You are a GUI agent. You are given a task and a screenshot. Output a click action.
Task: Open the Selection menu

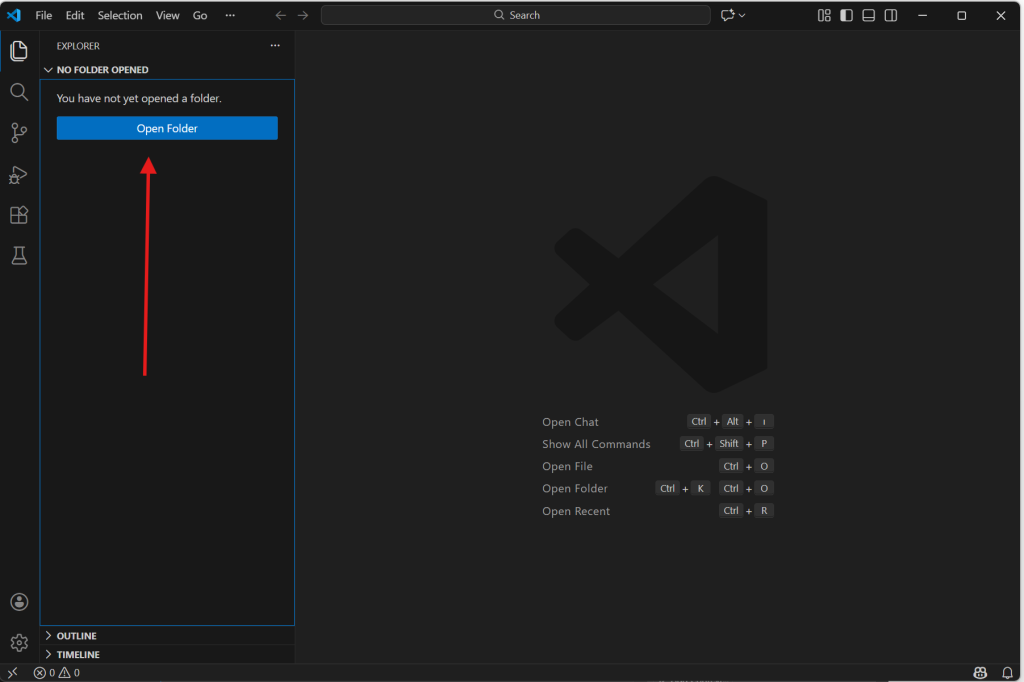point(120,15)
